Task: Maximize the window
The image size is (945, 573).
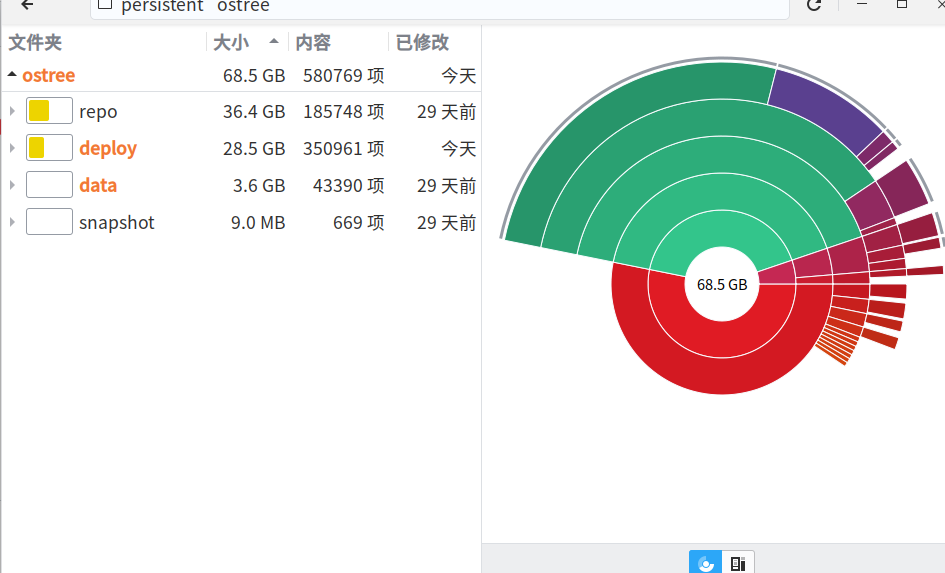Action: (x=902, y=4)
